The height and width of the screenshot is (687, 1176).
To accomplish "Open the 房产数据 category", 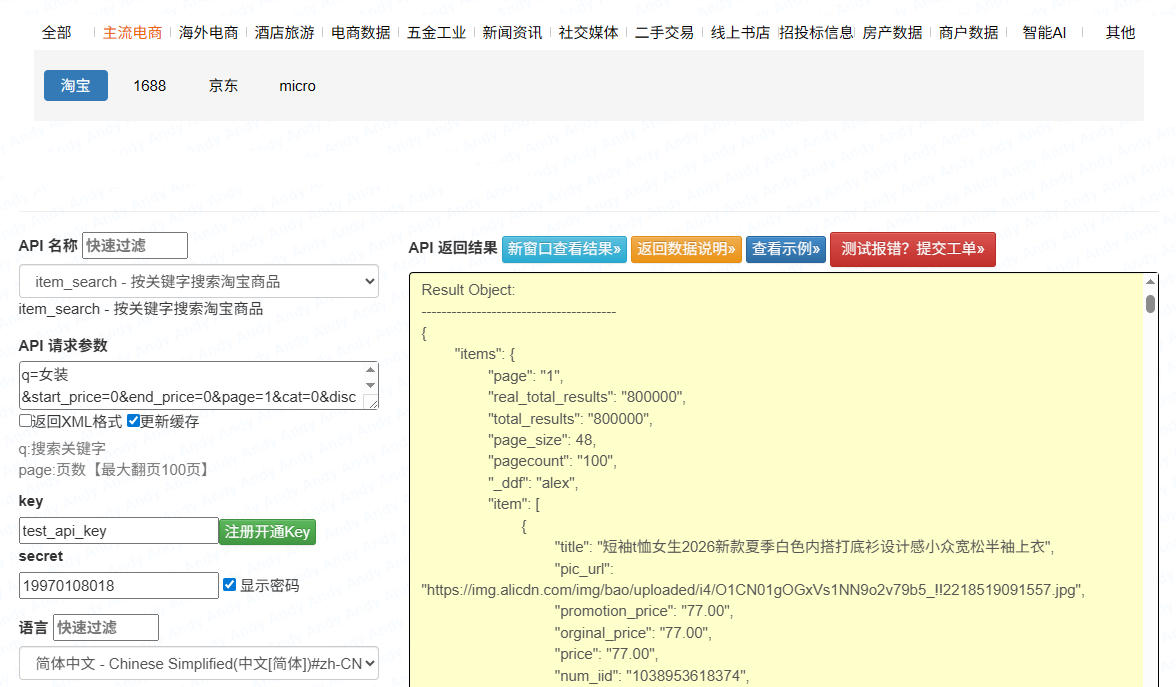I will 892,33.
